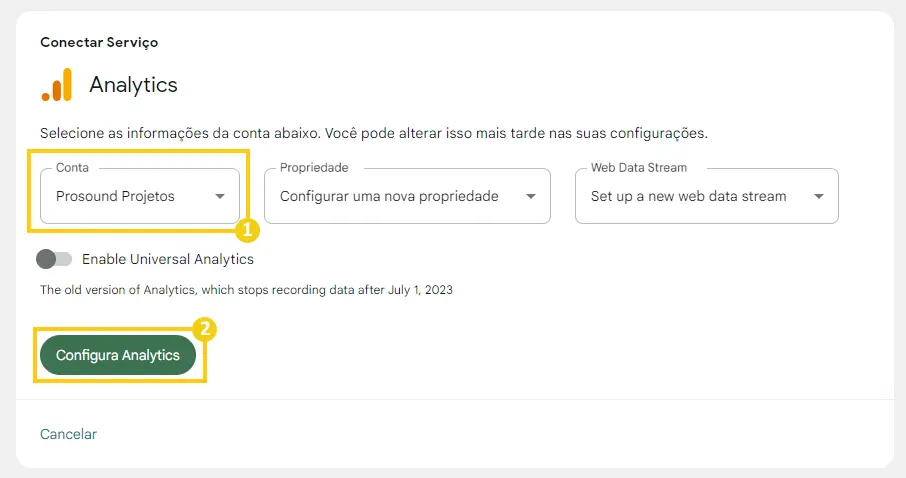Click the Propriedade field label

click(x=314, y=168)
